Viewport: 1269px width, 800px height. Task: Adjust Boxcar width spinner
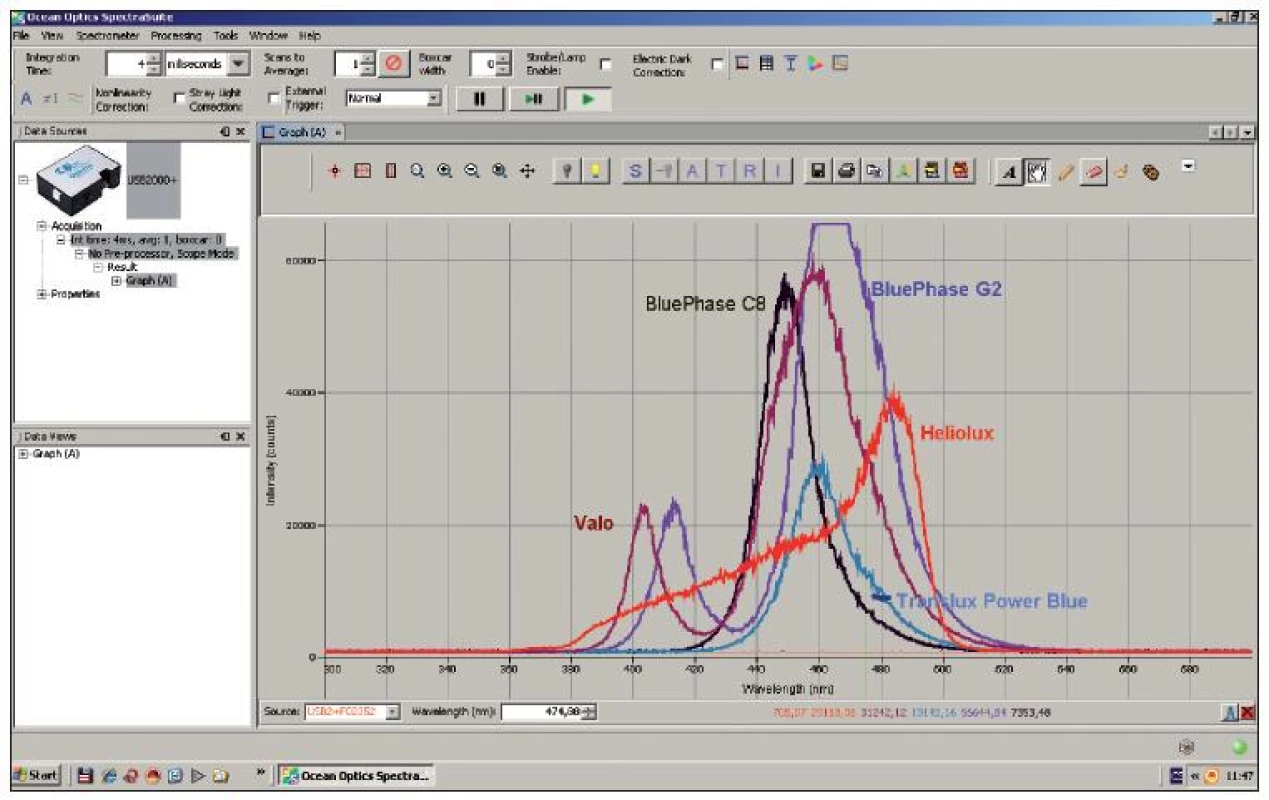(504, 64)
